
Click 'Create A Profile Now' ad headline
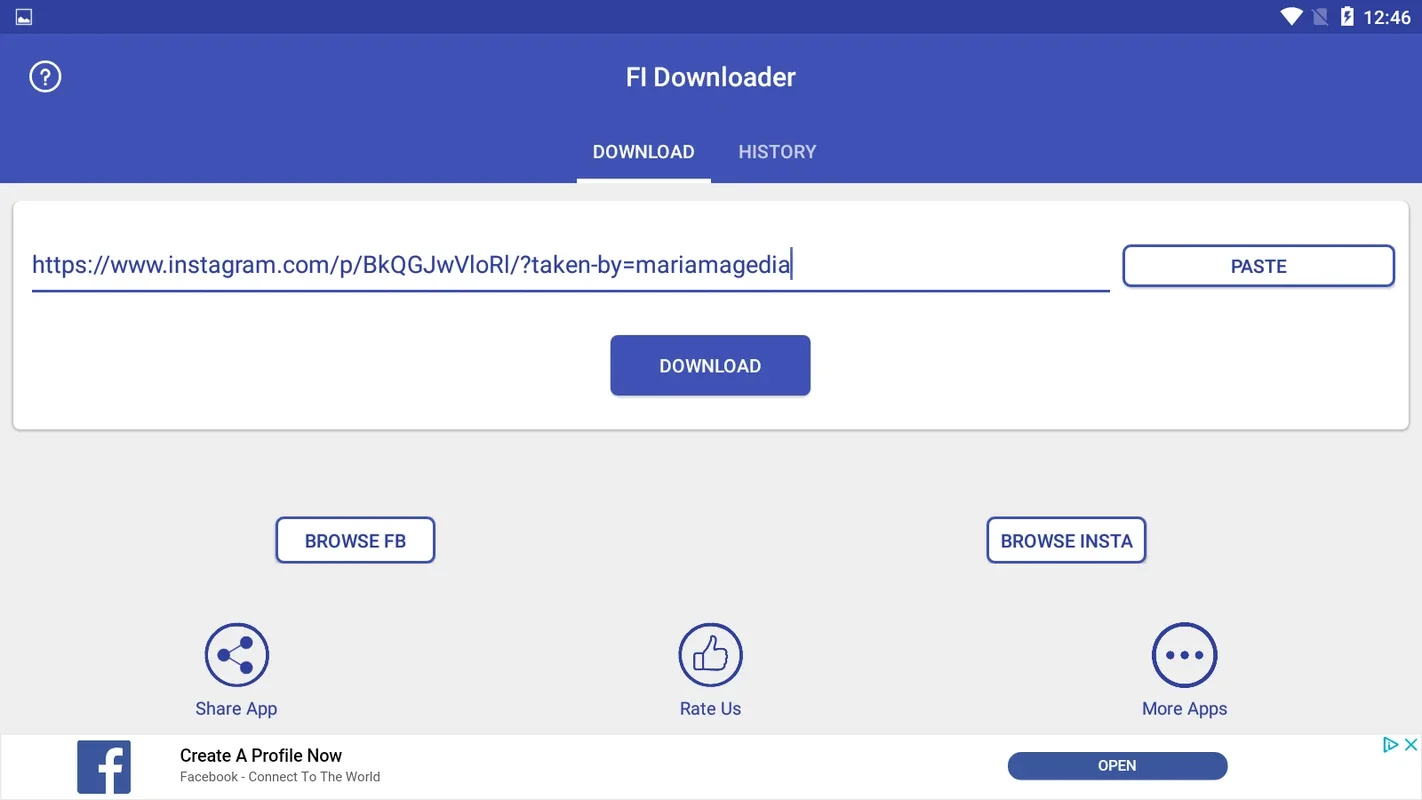261,755
